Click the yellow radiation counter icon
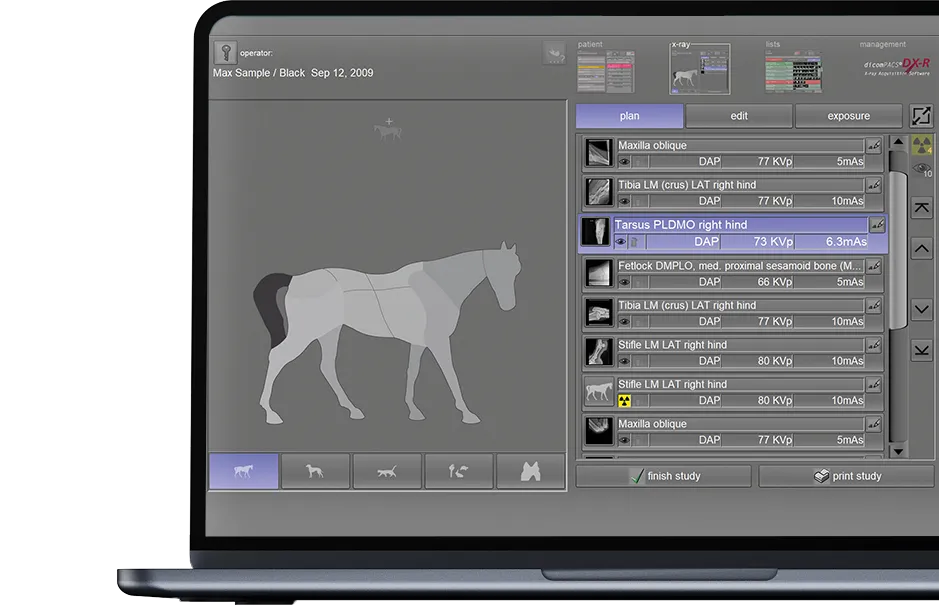 pos(921,145)
